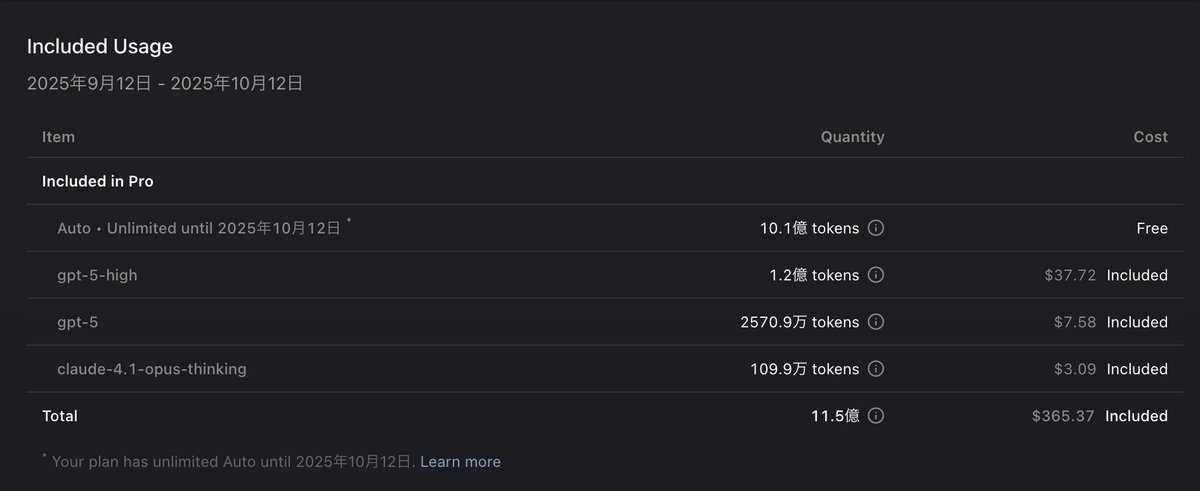Click the Quantity column header
The height and width of the screenshot is (491, 1200).
click(852, 137)
